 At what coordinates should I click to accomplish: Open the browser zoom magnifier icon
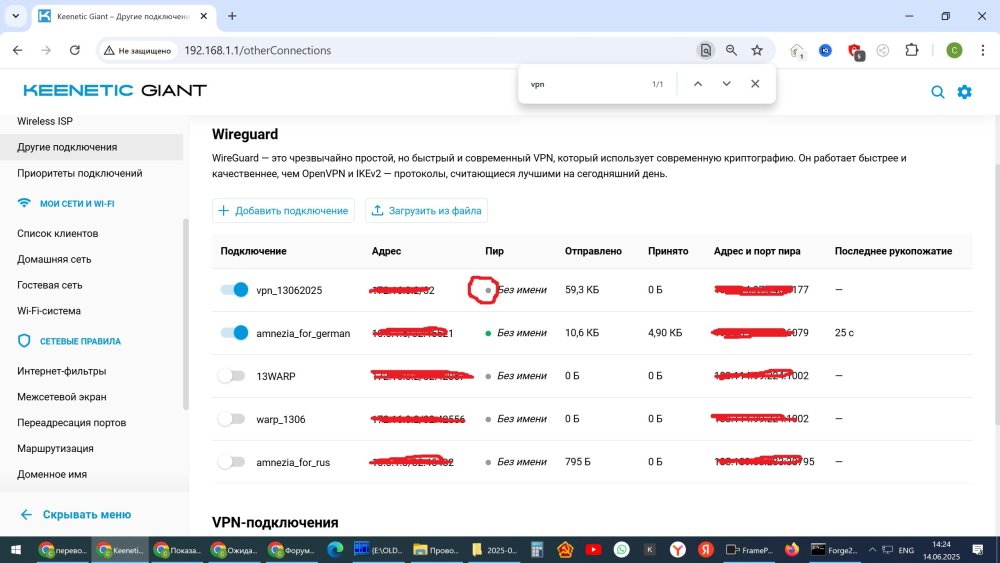click(732, 50)
